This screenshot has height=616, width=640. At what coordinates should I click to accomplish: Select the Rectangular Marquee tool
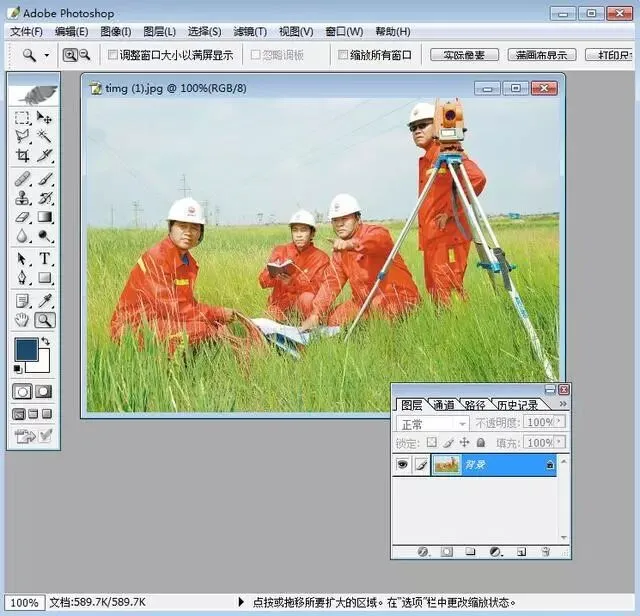22,118
